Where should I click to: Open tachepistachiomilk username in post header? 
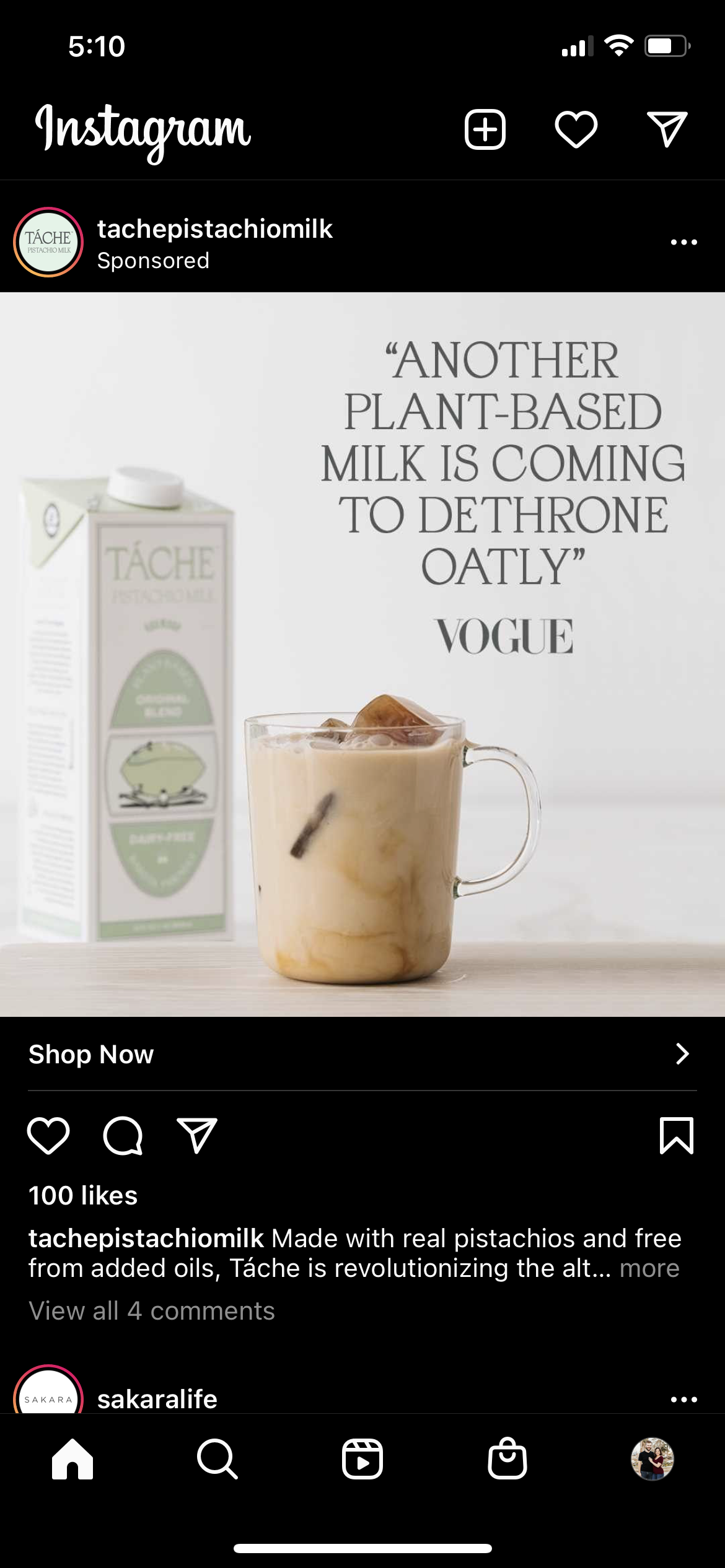point(215,229)
